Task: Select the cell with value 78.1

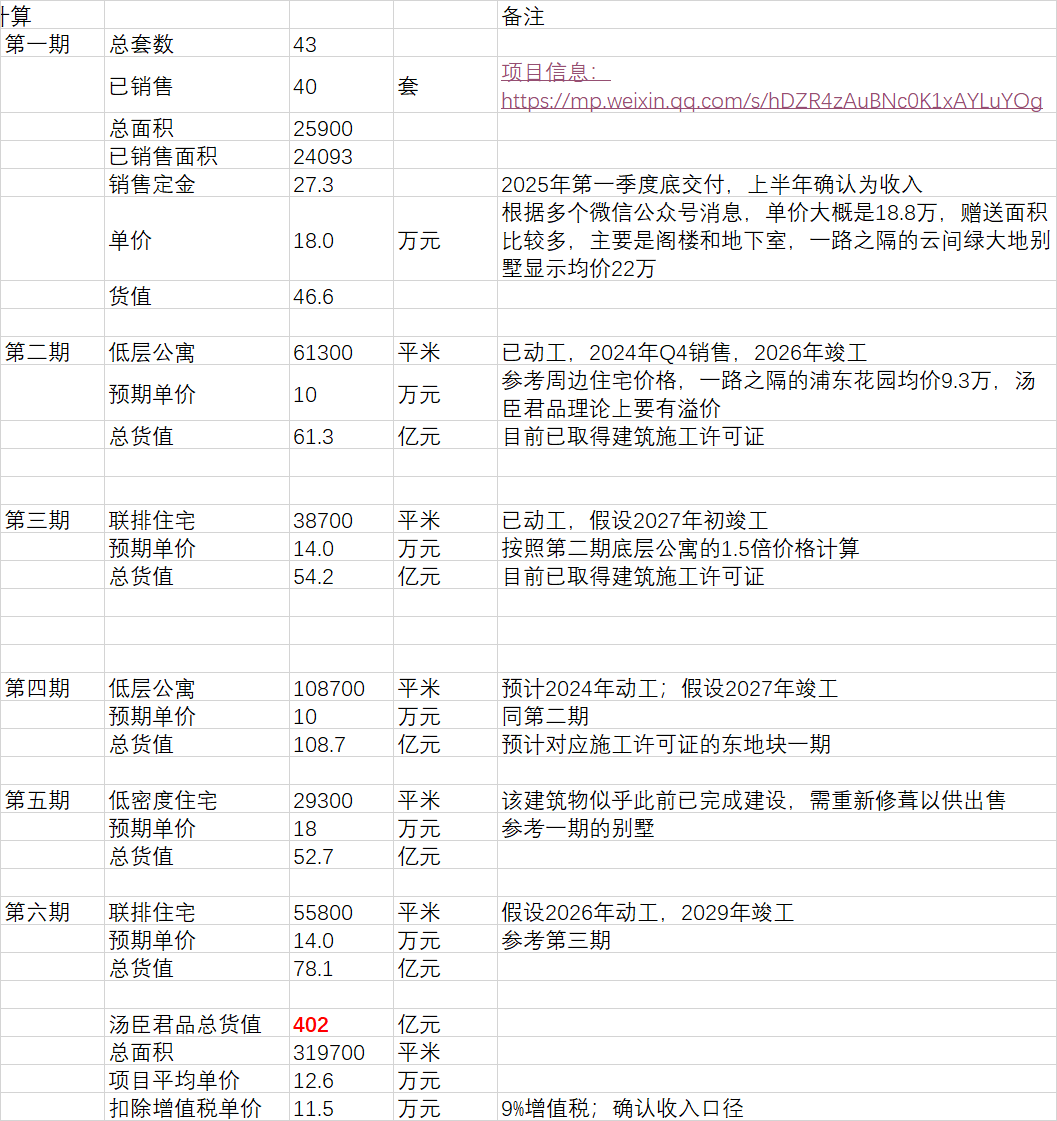Action: tap(341, 967)
